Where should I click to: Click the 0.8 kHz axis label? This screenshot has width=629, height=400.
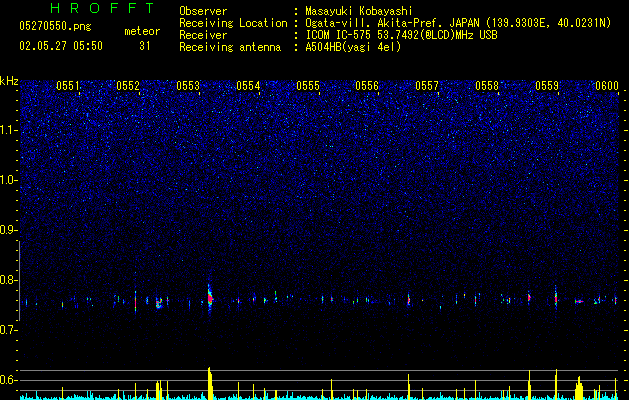tap(9, 280)
